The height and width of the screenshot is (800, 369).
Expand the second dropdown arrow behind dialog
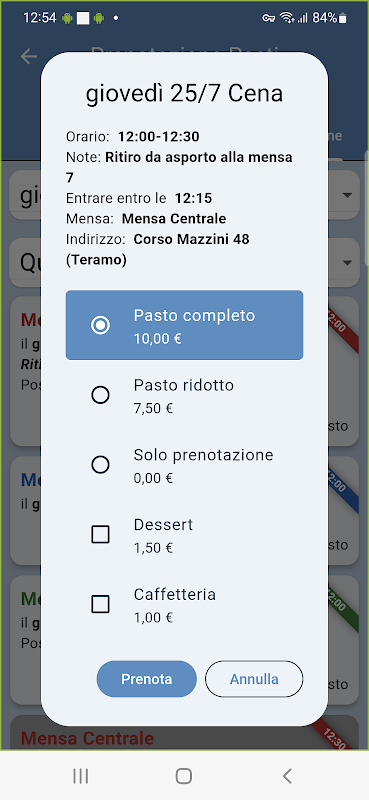coord(348,263)
